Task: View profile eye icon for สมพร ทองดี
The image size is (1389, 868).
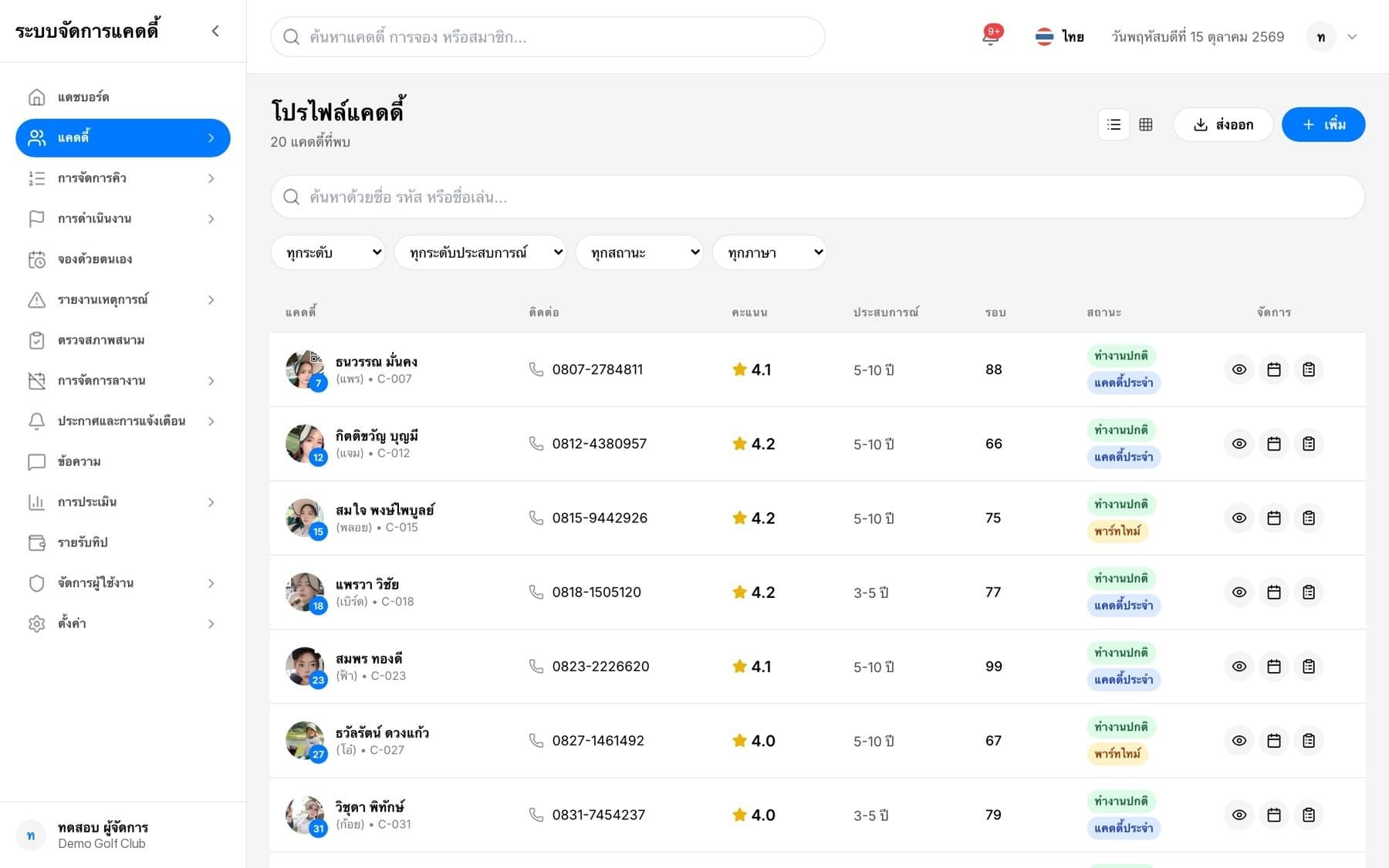Action: 1239,666
